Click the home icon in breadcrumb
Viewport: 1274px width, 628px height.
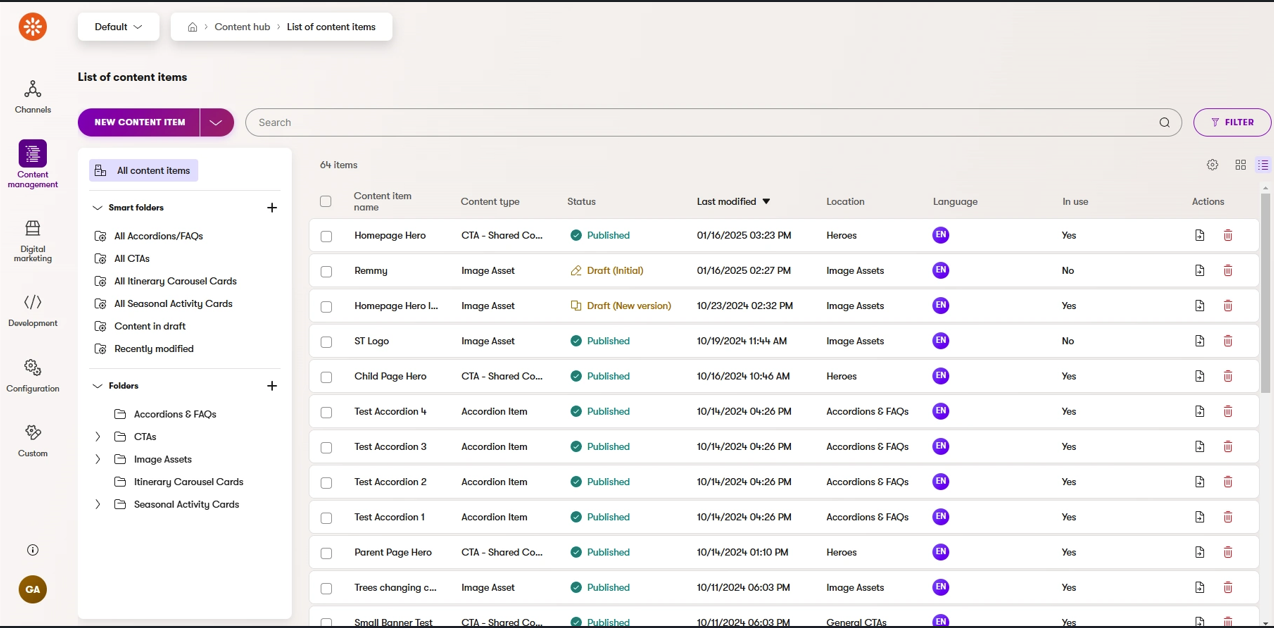(192, 27)
